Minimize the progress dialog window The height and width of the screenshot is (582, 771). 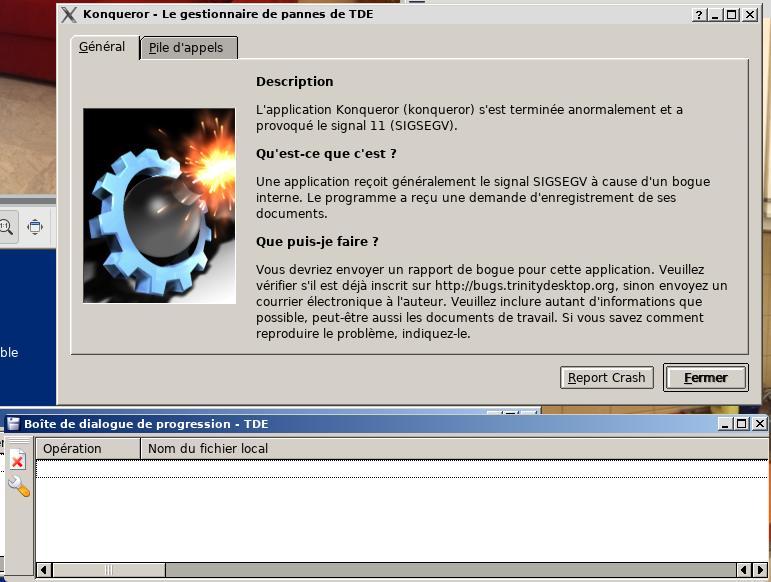click(724, 424)
